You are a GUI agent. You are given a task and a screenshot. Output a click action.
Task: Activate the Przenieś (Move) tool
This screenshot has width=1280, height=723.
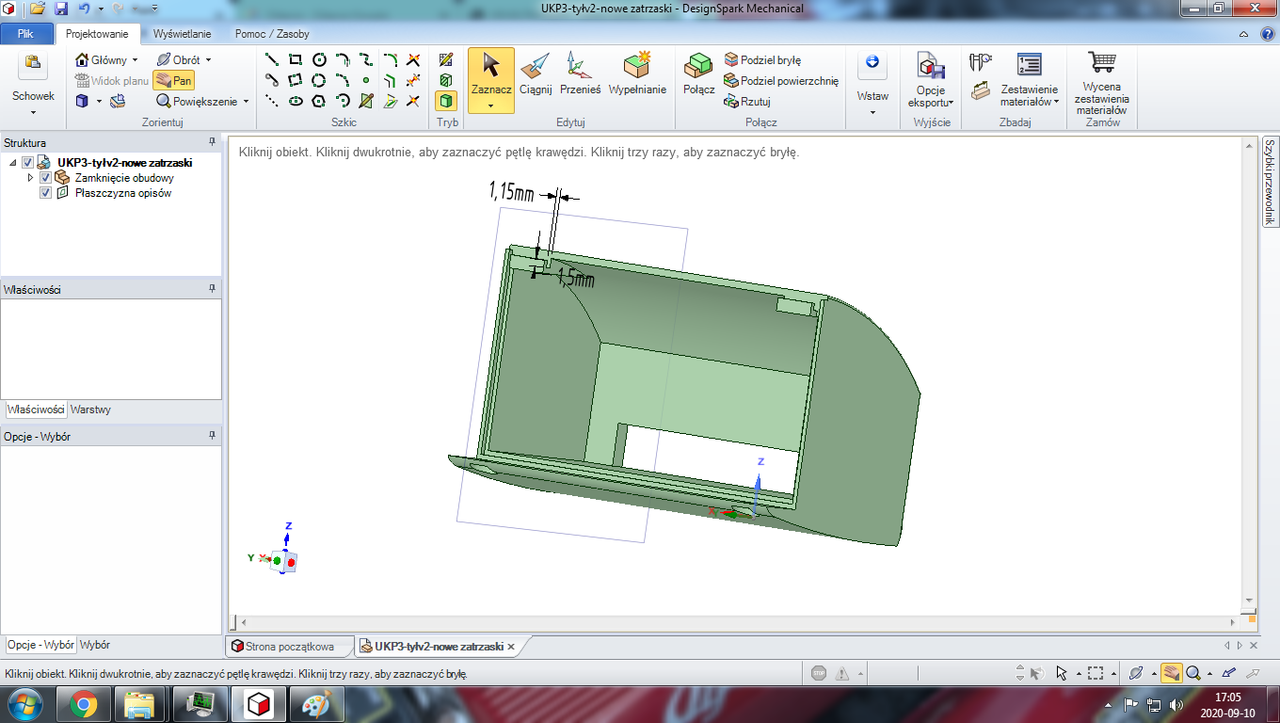coord(580,73)
